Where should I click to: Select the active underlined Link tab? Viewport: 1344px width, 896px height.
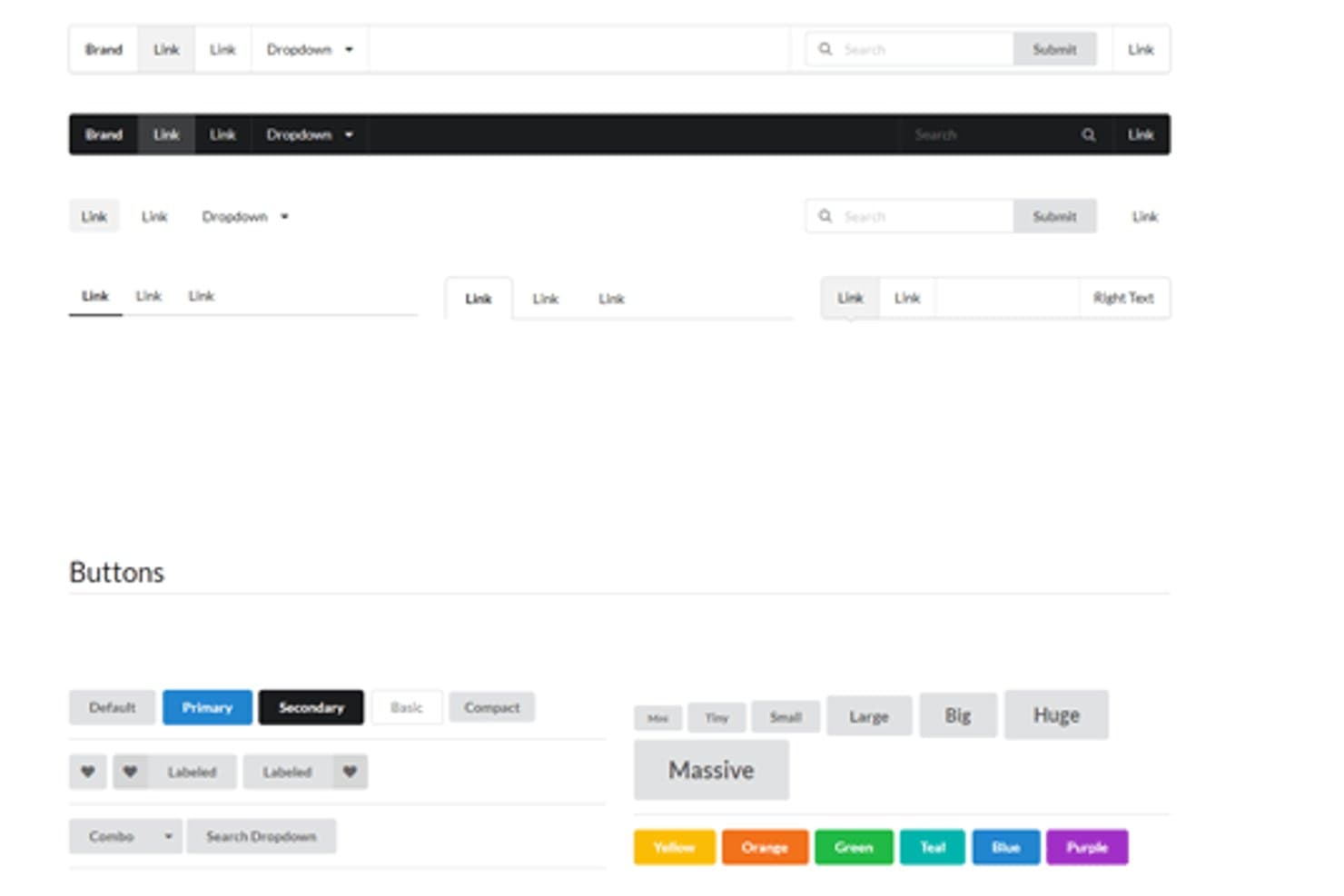[x=95, y=296]
